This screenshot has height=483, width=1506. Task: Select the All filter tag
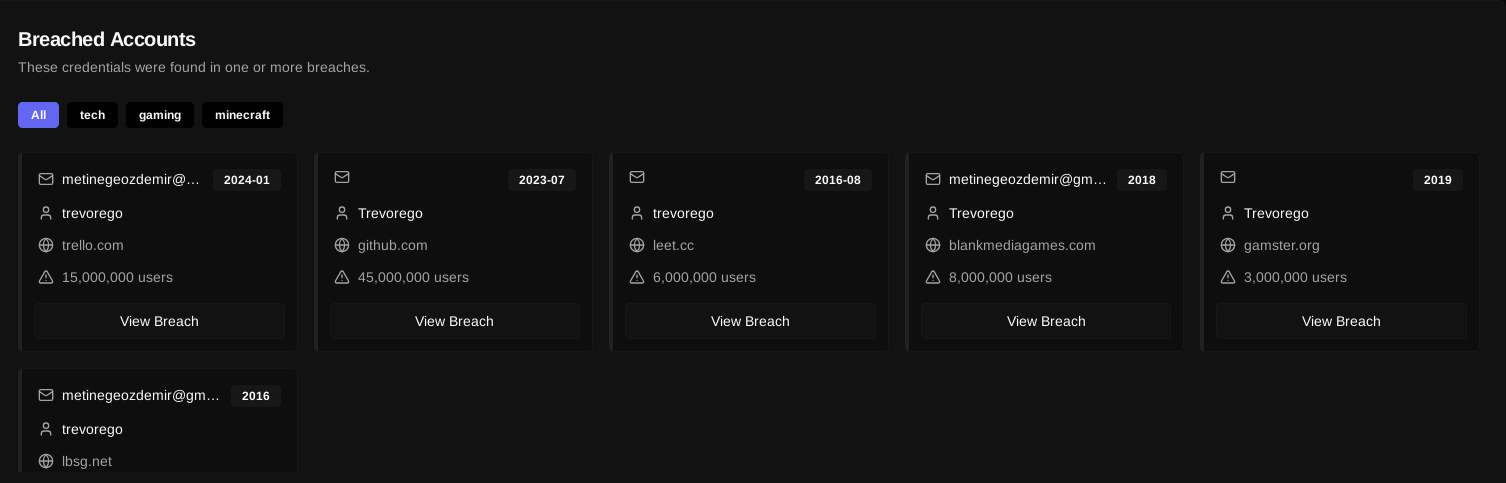38,115
